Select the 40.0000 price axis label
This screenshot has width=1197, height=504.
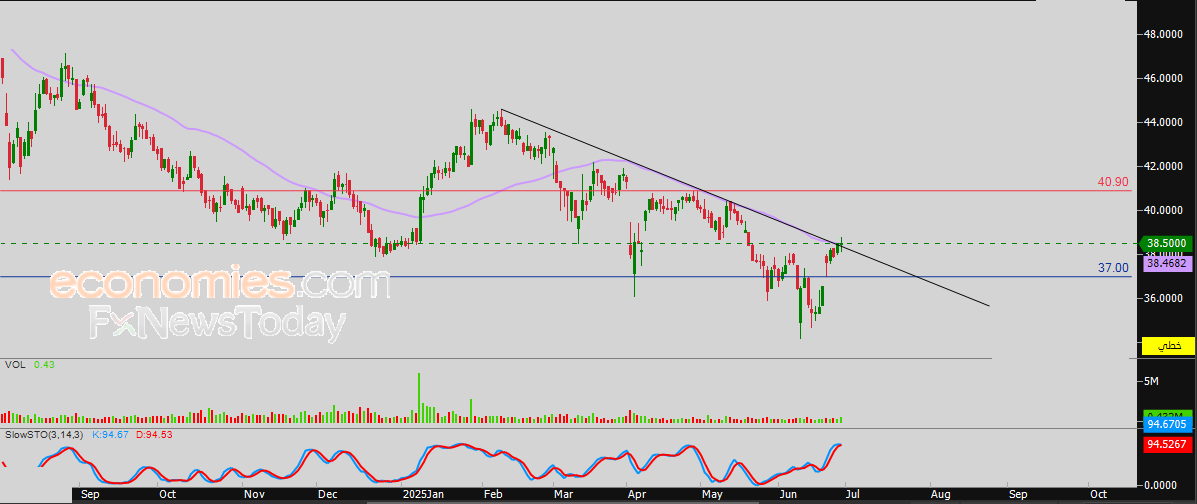pos(1162,210)
